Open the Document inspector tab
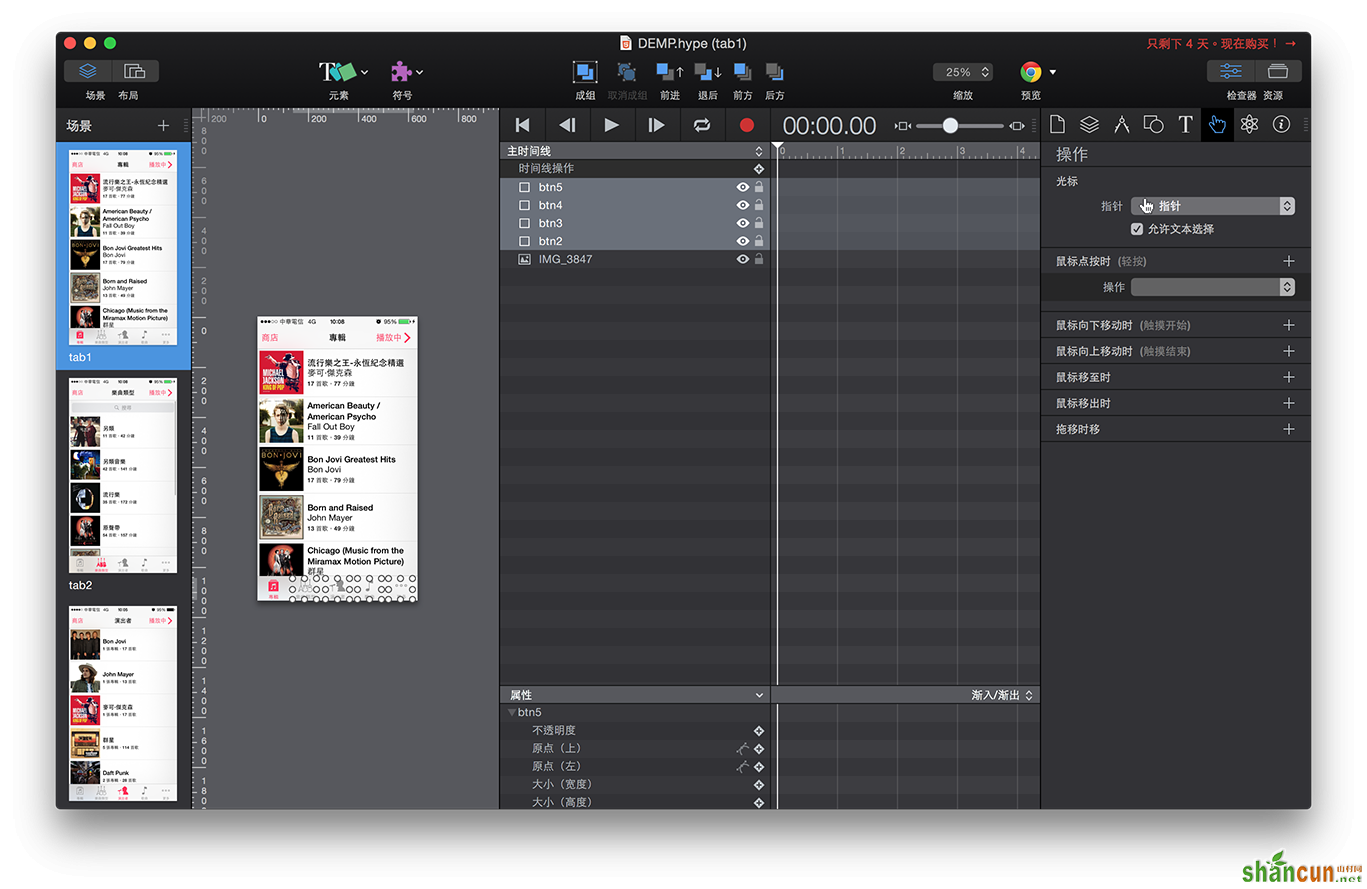Viewport: 1367px width, 889px height. [x=1057, y=124]
